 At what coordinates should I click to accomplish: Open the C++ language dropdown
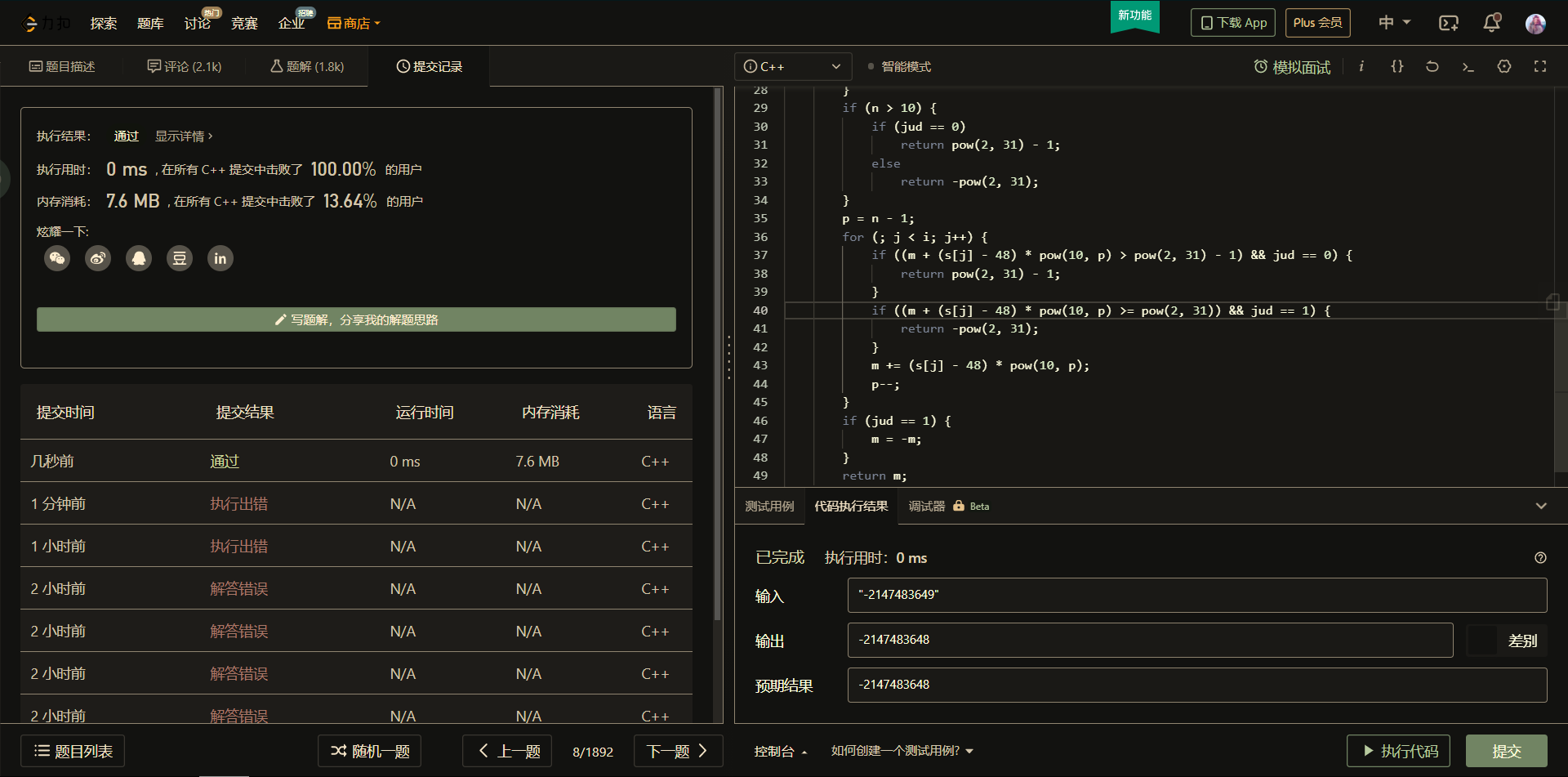coord(792,66)
